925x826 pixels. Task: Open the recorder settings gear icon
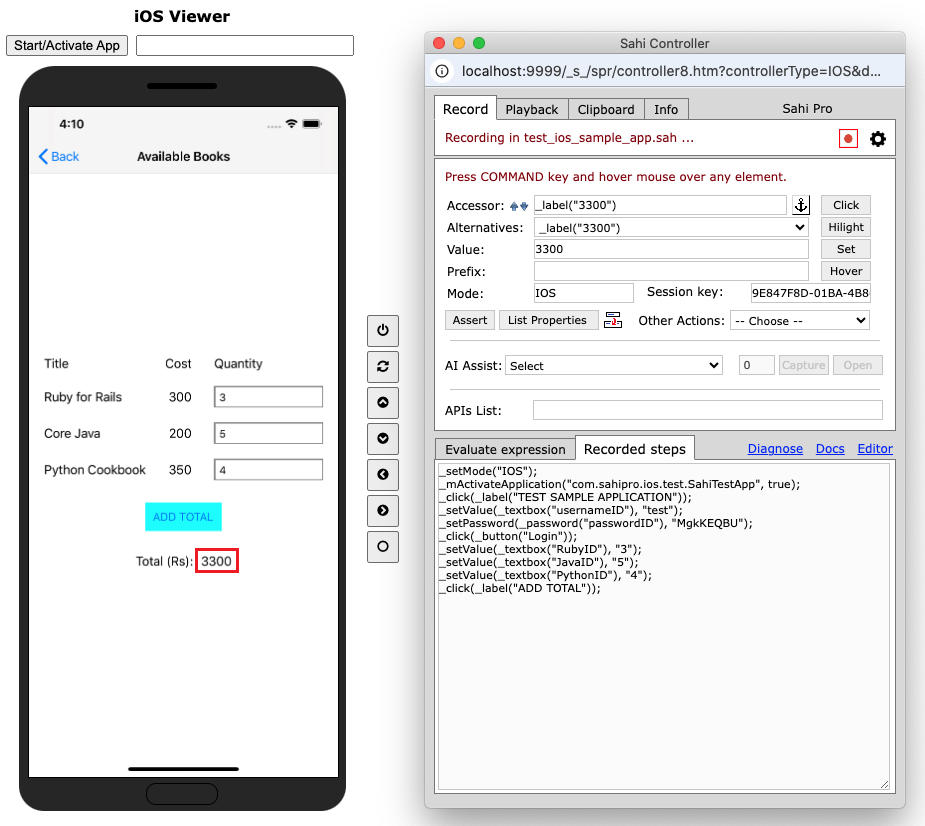[x=878, y=139]
